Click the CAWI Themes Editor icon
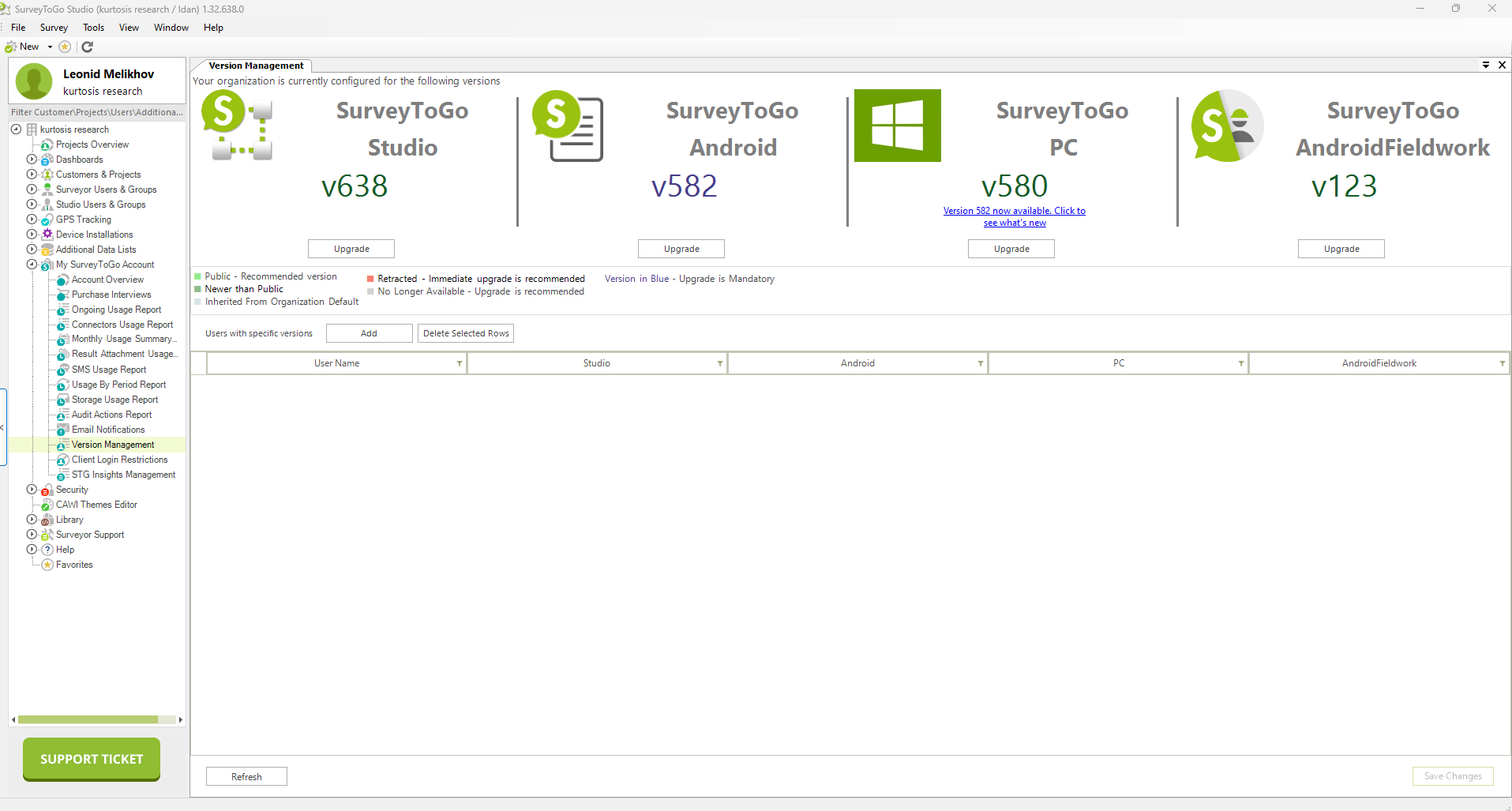Screen dimensions: 1512x811 tap(47, 505)
